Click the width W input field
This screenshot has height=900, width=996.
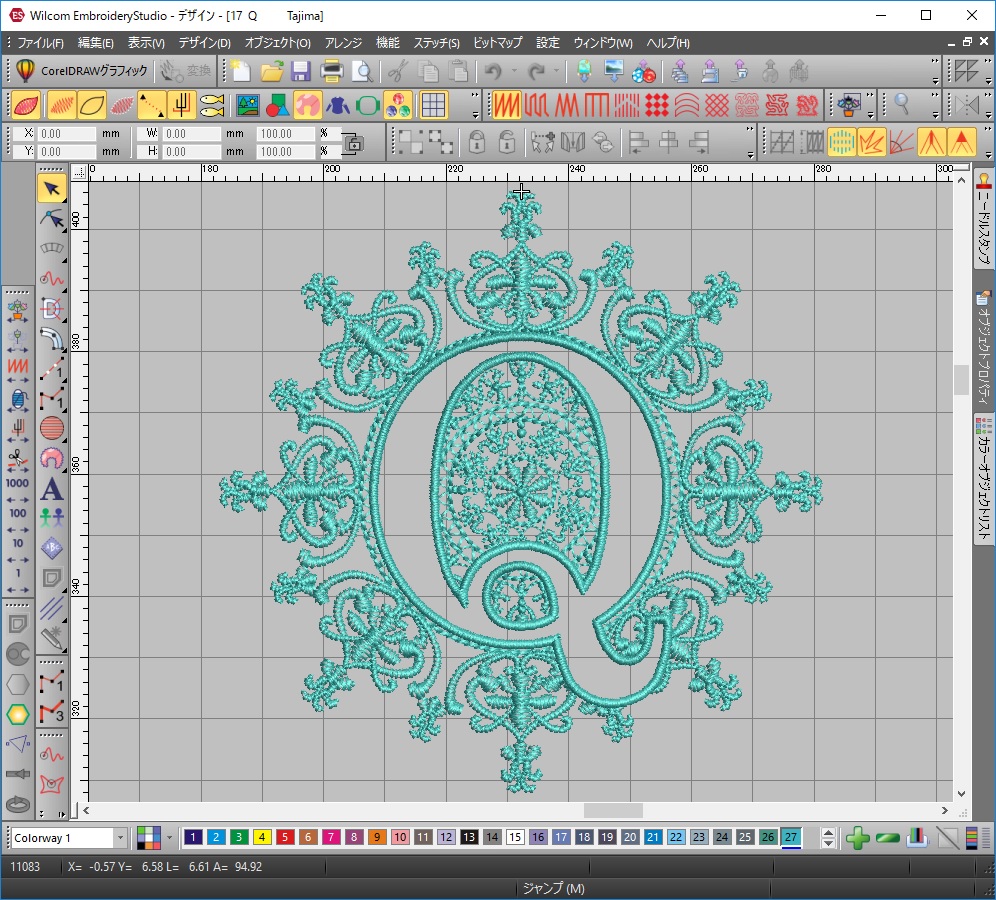(x=191, y=134)
